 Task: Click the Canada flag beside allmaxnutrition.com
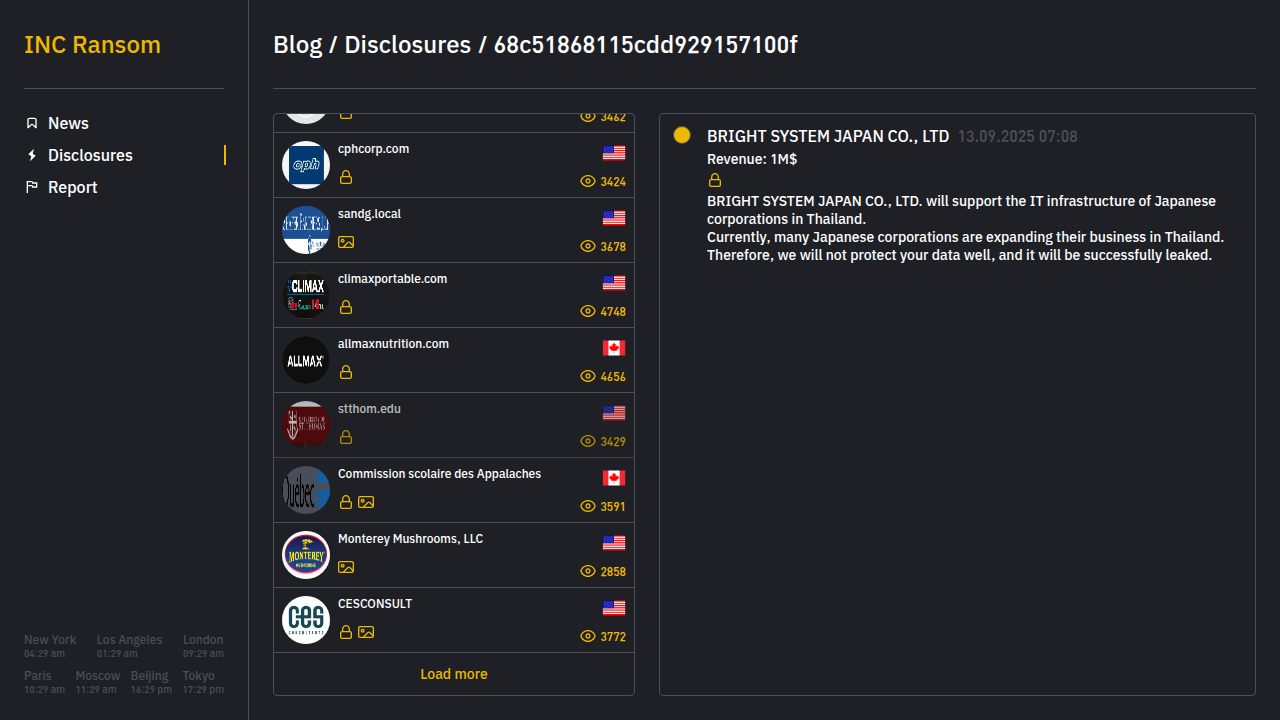[x=614, y=348]
